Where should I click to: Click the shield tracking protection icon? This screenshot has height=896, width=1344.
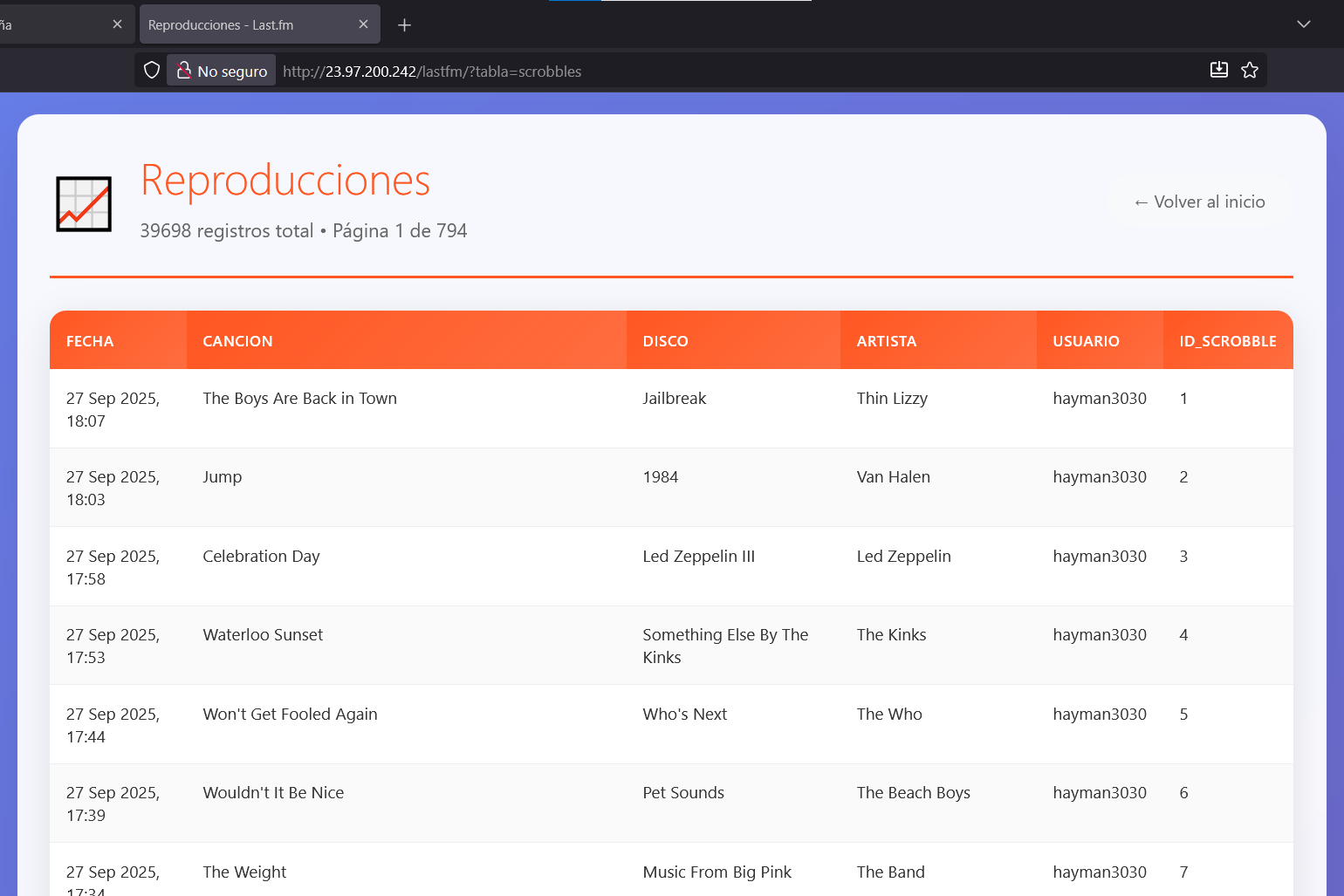pyautogui.click(x=152, y=71)
